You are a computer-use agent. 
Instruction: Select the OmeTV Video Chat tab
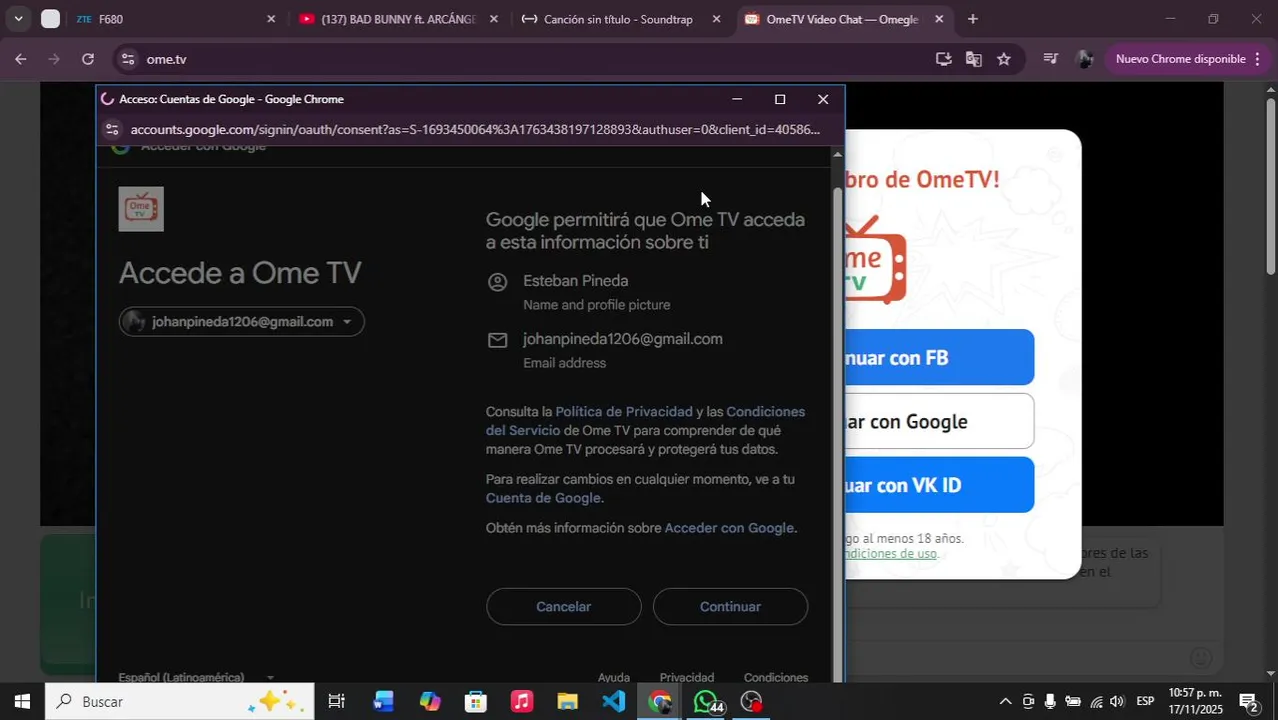[x=842, y=19]
